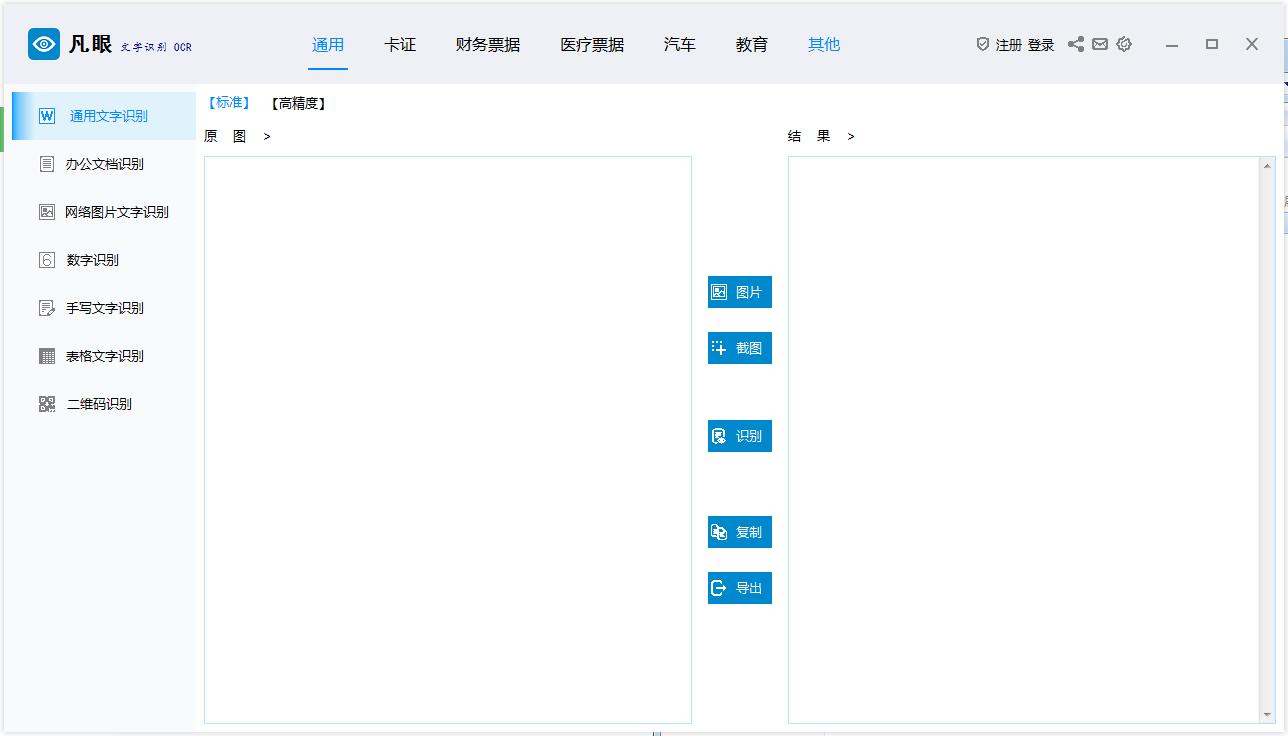Screen dimensions: 1288x736
Task: Click result scrollbar up arrow
Action: click(1268, 165)
